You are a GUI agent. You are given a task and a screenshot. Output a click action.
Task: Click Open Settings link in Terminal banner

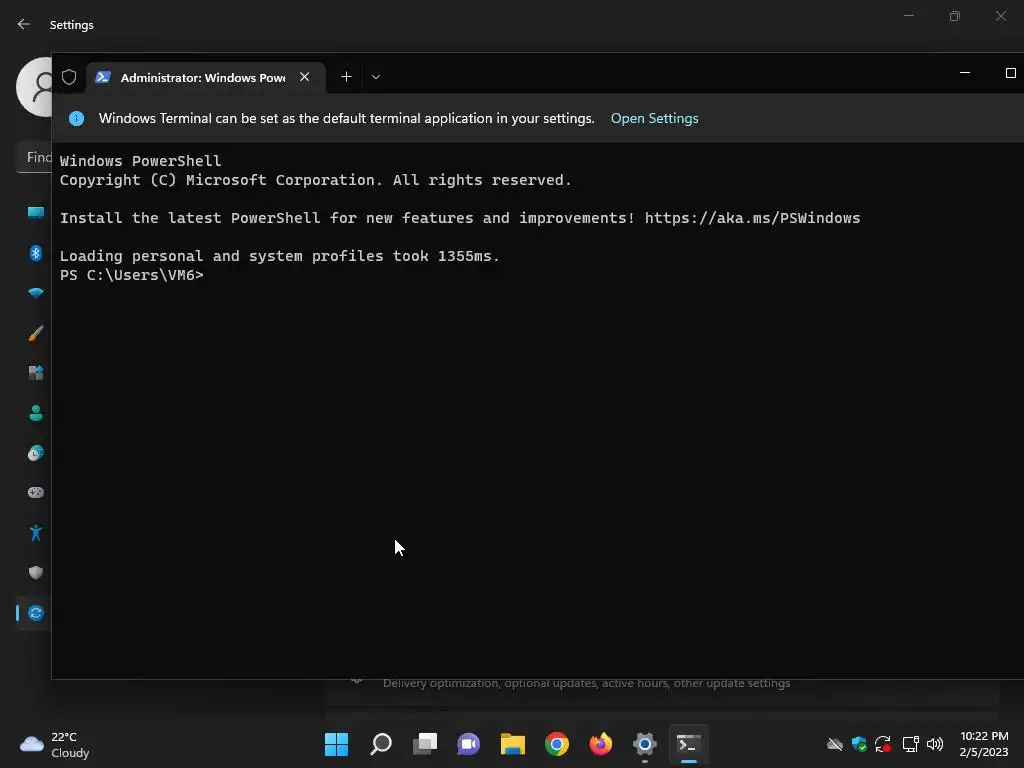tap(654, 118)
